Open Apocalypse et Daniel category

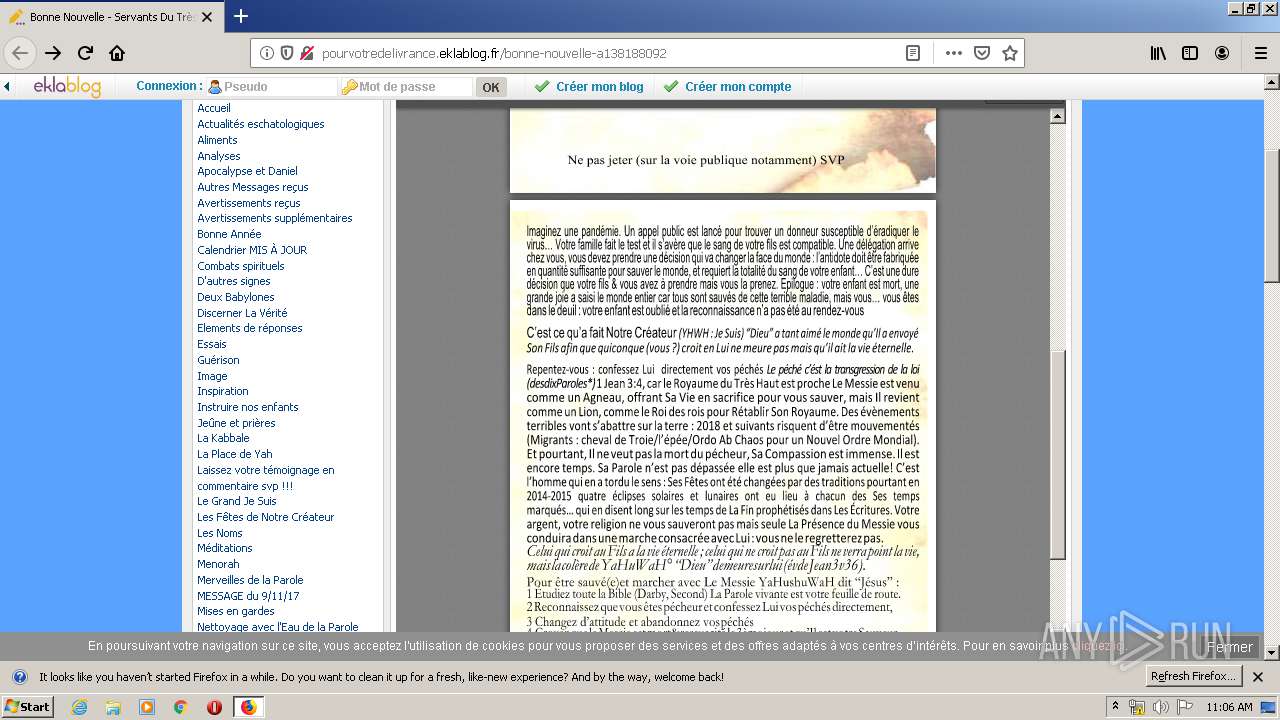click(x=247, y=171)
